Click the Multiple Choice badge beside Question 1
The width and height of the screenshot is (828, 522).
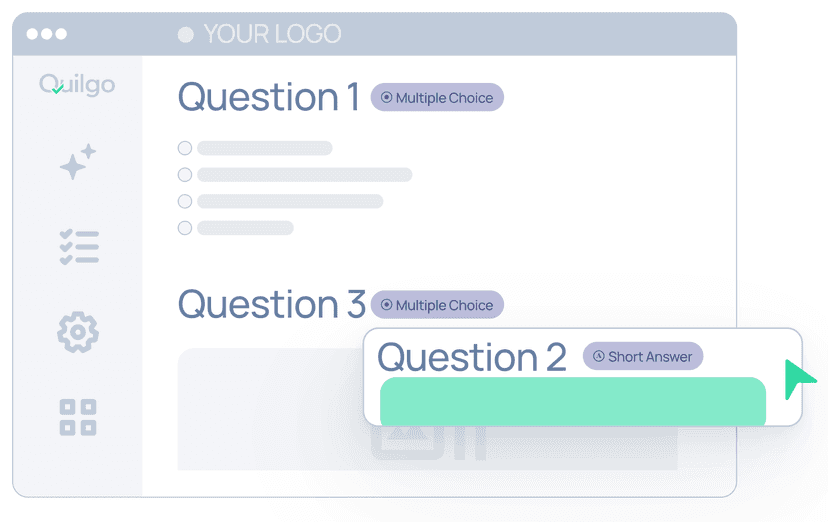pyautogui.click(x=437, y=98)
